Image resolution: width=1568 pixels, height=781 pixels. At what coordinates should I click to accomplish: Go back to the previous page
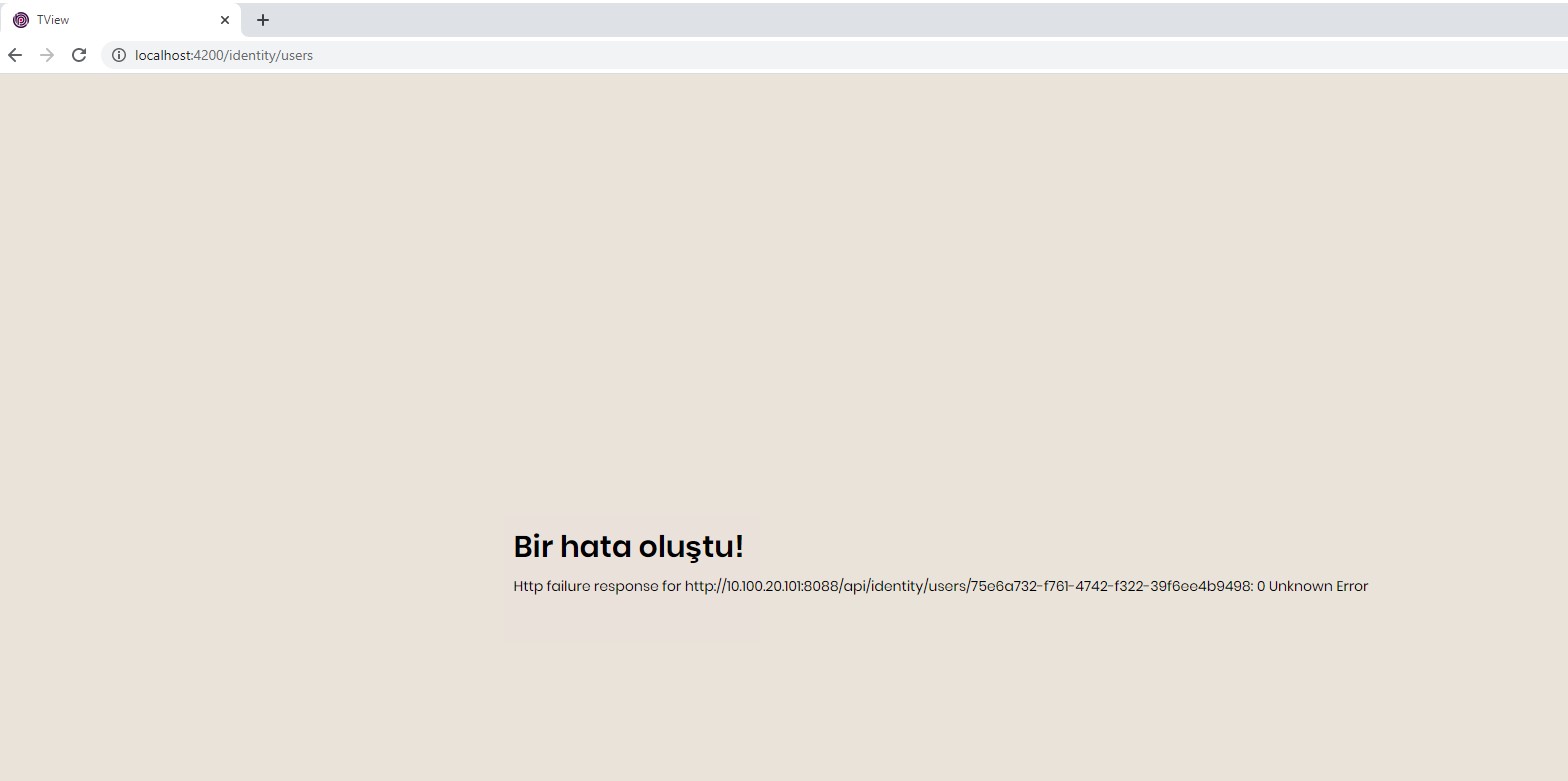tap(15, 55)
